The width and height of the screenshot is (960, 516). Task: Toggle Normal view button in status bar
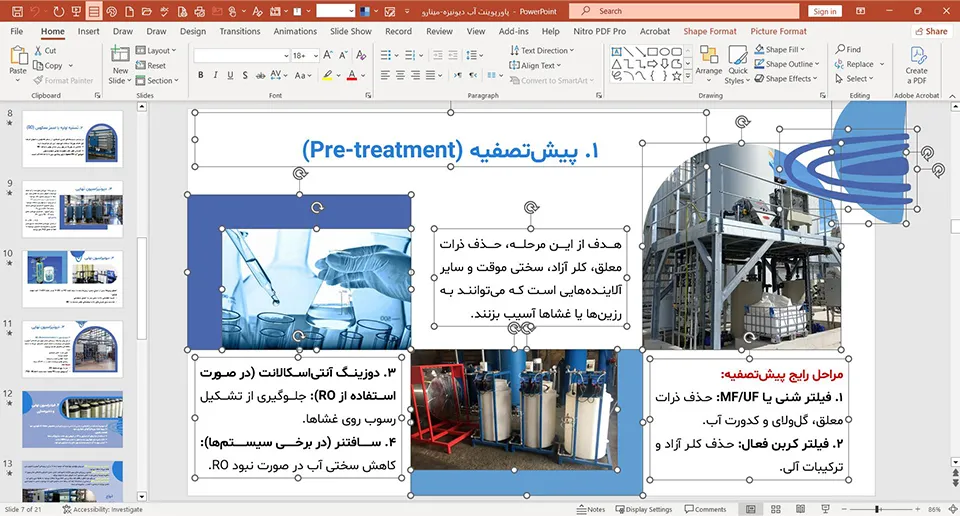point(751,509)
